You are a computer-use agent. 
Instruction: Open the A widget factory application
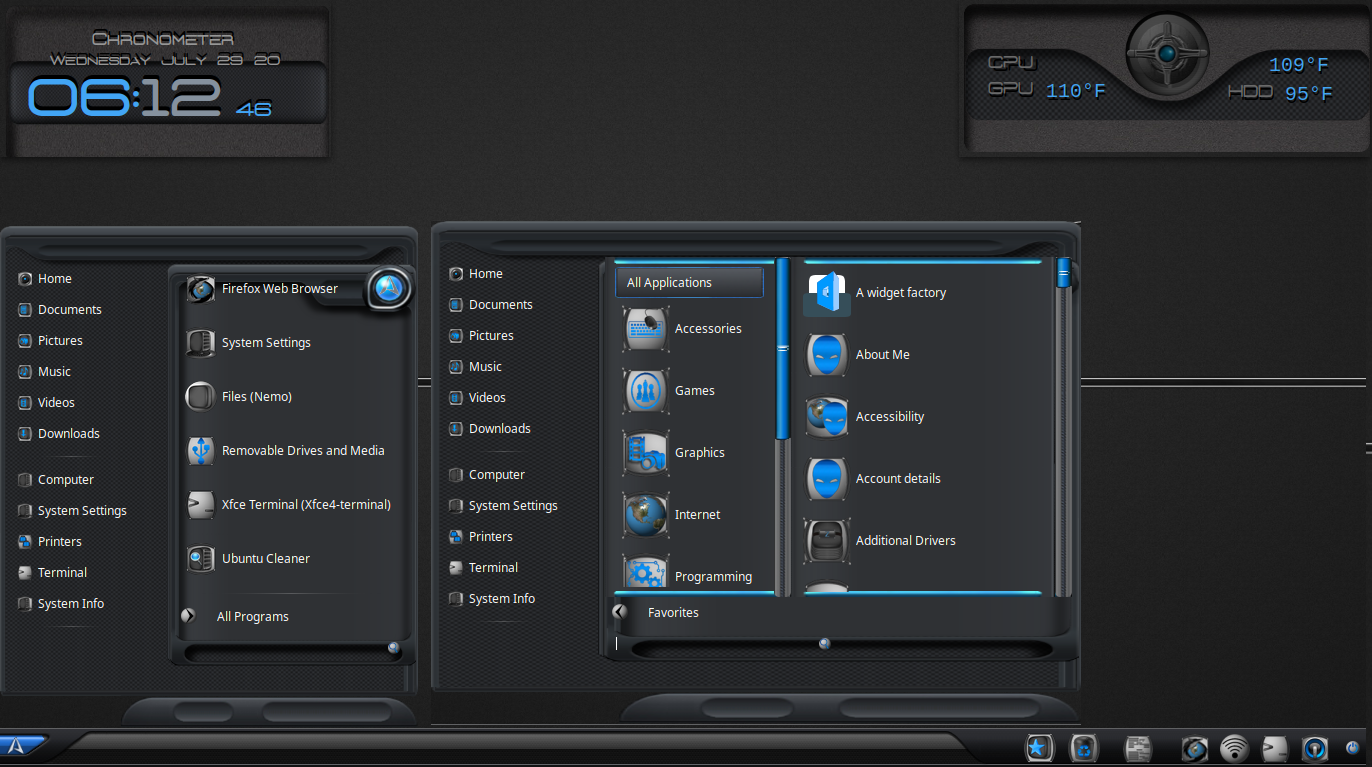coord(900,293)
